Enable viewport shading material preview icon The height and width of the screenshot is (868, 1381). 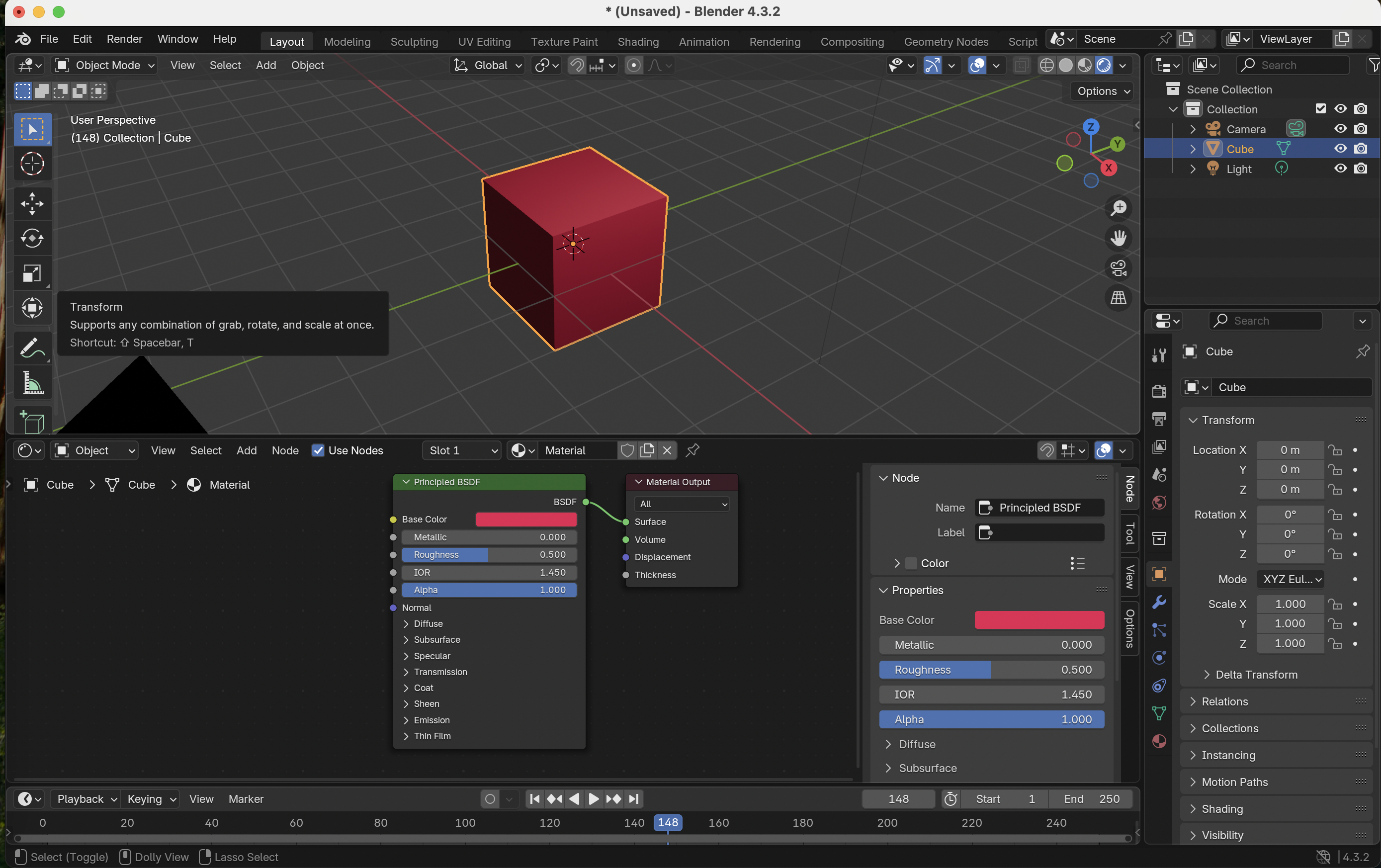pos(1082,65)
